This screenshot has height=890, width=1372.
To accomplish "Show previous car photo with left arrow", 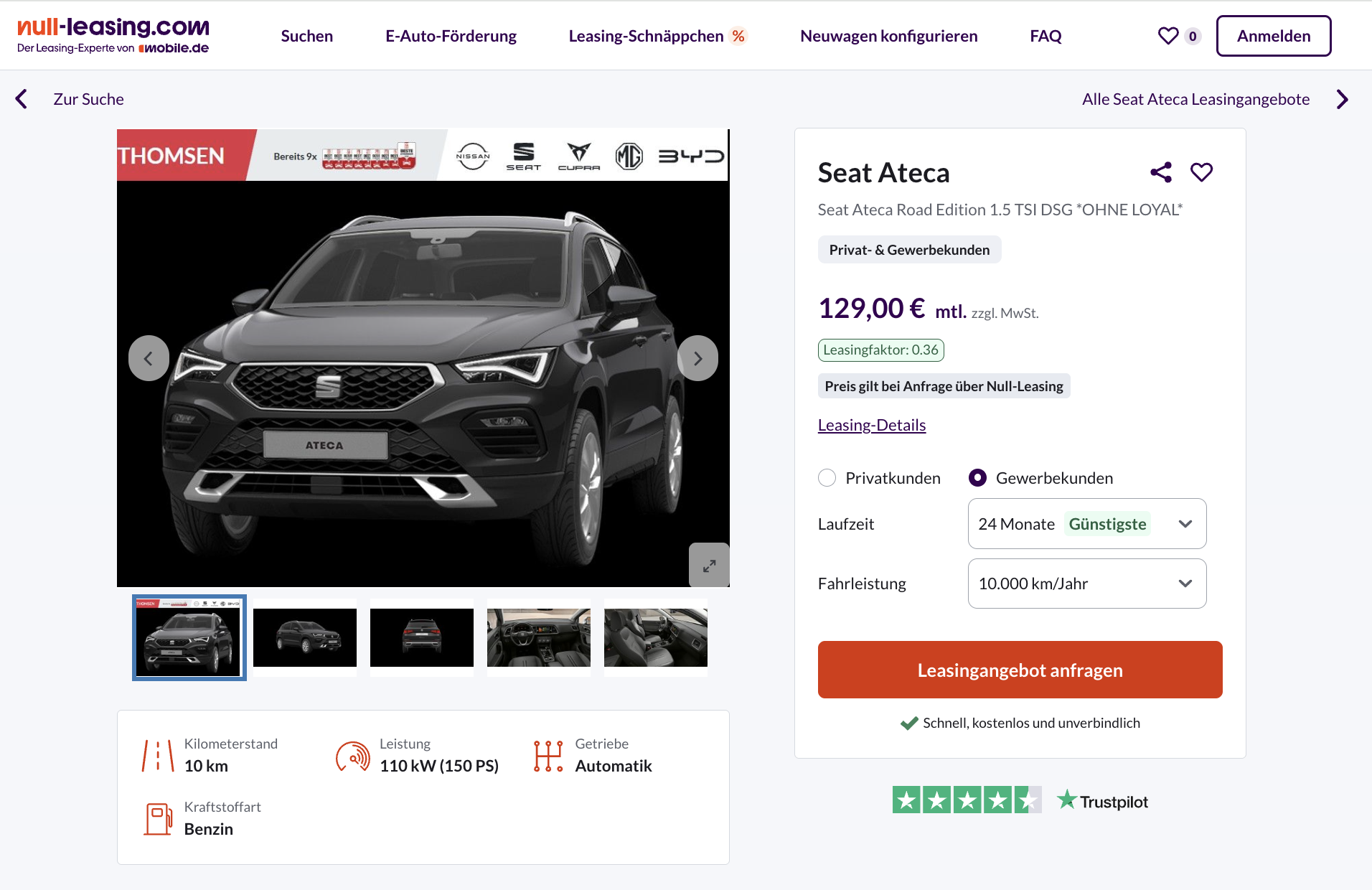I will click(x=149, y=358).
